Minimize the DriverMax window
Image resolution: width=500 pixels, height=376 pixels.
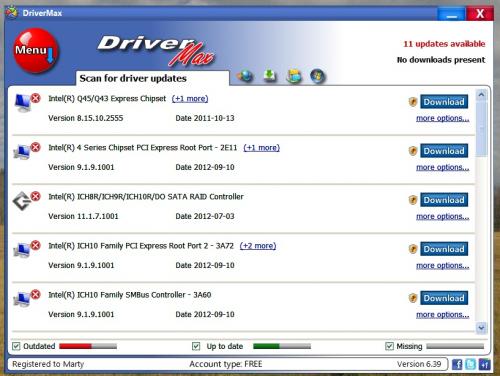tap(451, 14)
